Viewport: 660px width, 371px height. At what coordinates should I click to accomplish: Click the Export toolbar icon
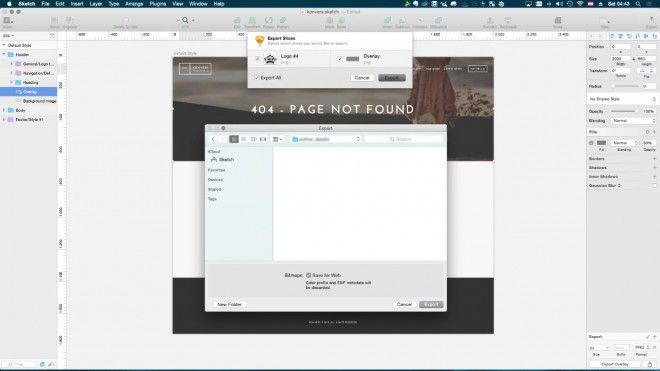tap(651, 20)
